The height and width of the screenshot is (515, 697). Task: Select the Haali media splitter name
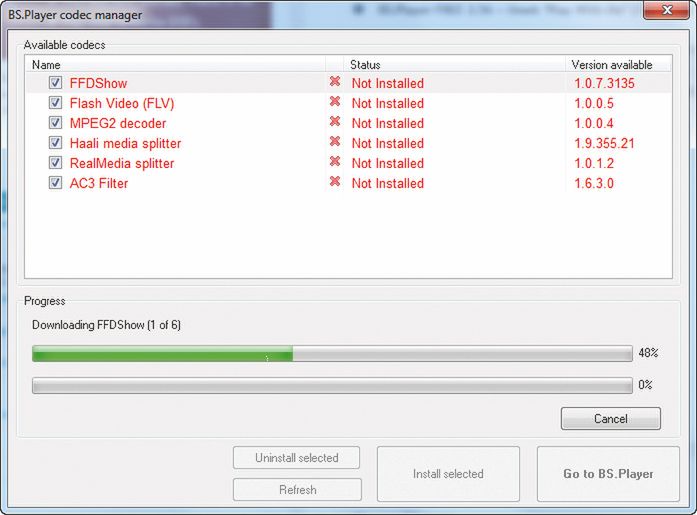tap(125, 143)
